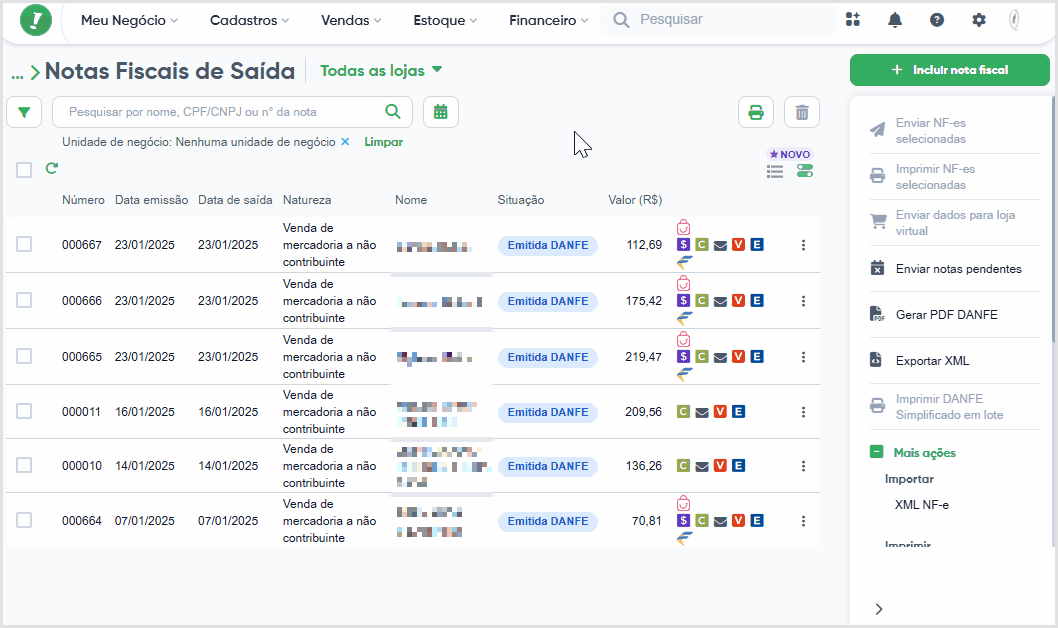
Task: Remove the Unidade de negócio filter
Action: click(x=345, y=142)
